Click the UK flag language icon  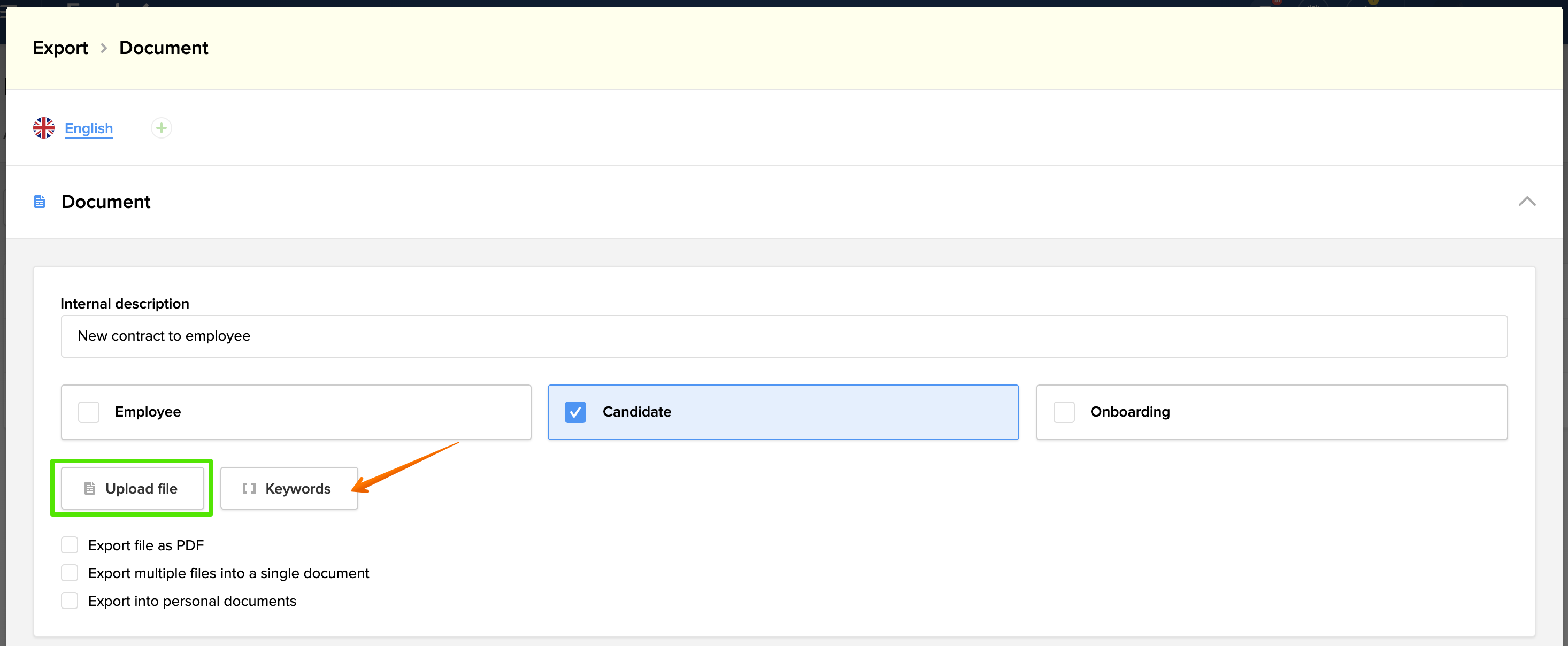click(44, 128)
